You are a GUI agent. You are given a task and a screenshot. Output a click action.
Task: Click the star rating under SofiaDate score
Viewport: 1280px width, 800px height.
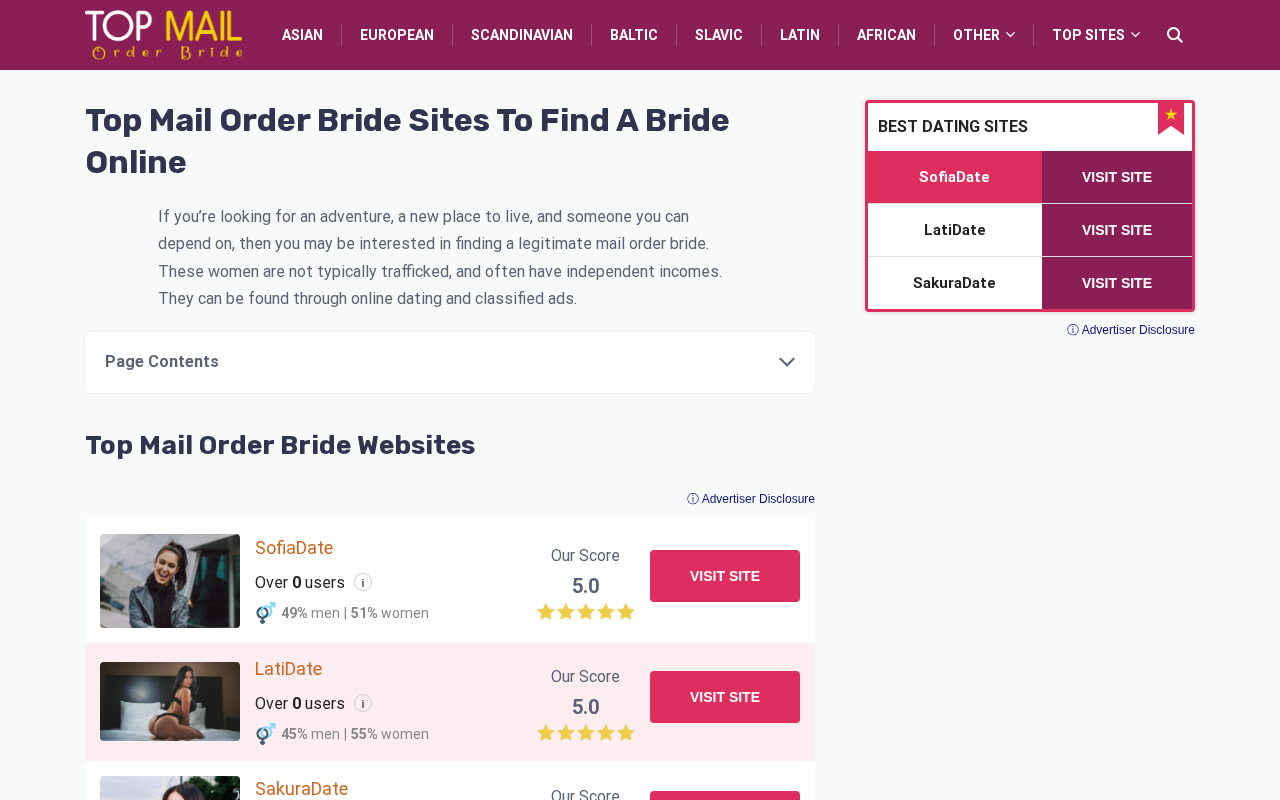(585, 612)
